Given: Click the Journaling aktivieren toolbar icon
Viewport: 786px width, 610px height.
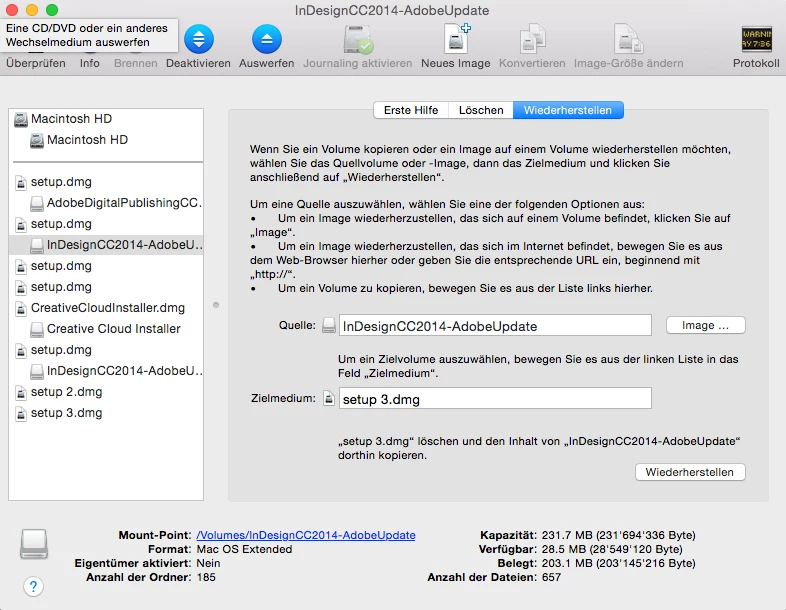Looking at the screenshot, I should [357, 39].
